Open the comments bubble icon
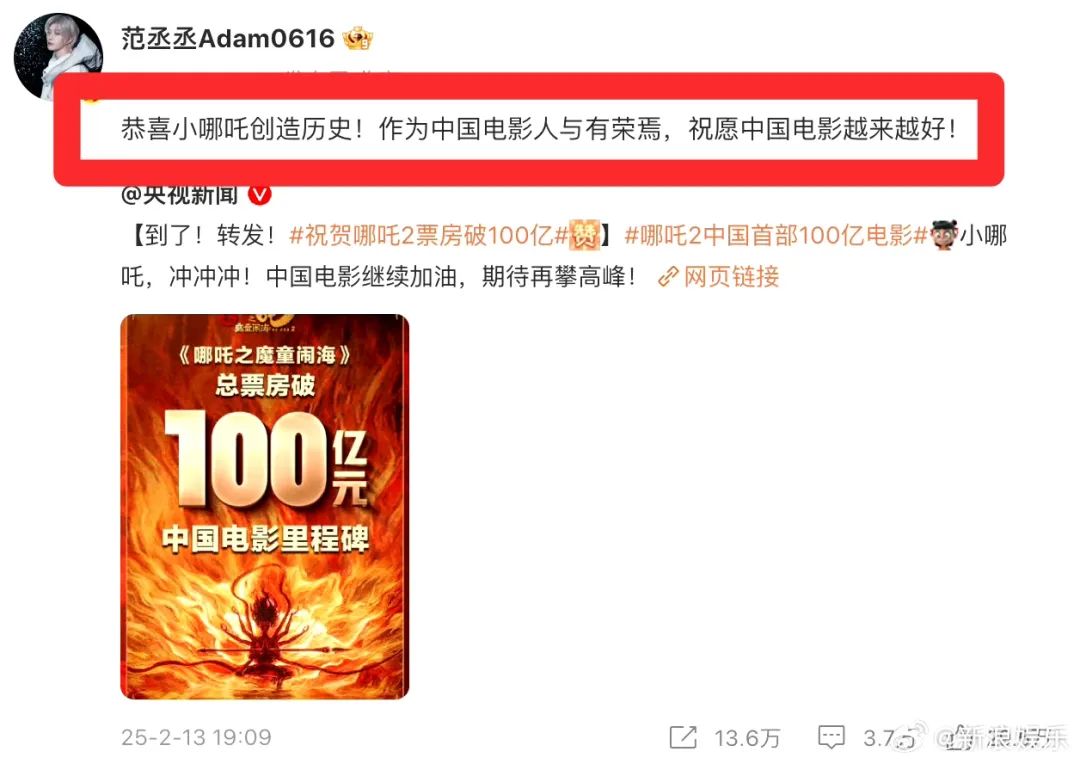The image size is (1080, 764). click(831, 738)
